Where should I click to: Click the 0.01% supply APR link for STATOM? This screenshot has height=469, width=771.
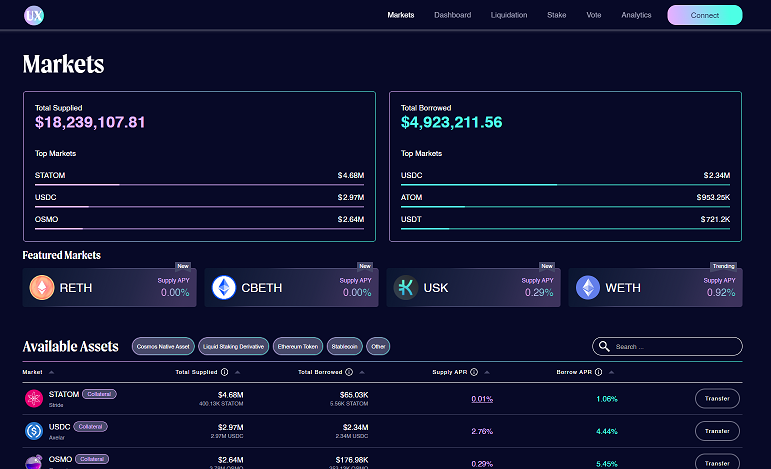(x=482, y=399)
